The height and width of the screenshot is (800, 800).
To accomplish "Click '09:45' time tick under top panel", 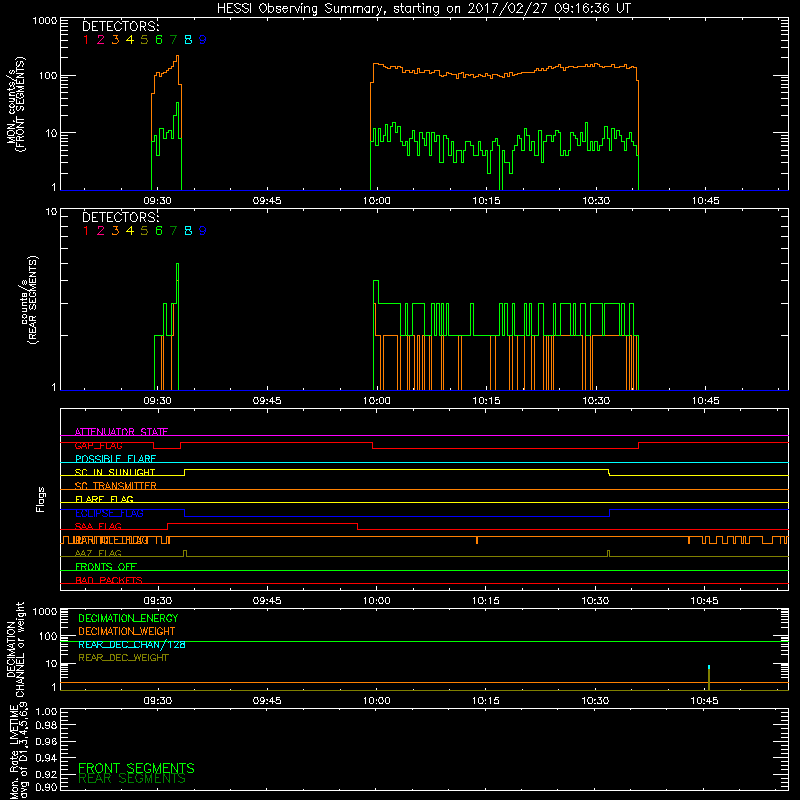I will coord(267,201).
